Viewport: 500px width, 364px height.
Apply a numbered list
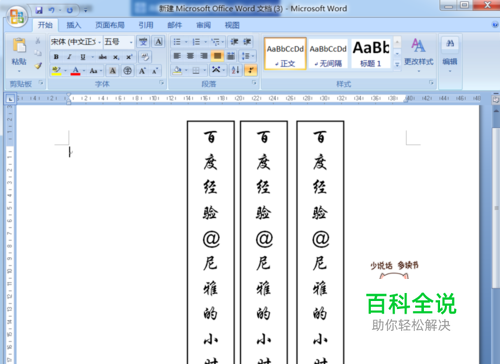(196, 42)
